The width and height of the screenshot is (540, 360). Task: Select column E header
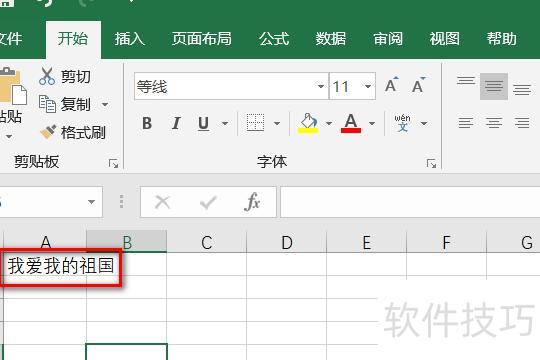point(366,242)
